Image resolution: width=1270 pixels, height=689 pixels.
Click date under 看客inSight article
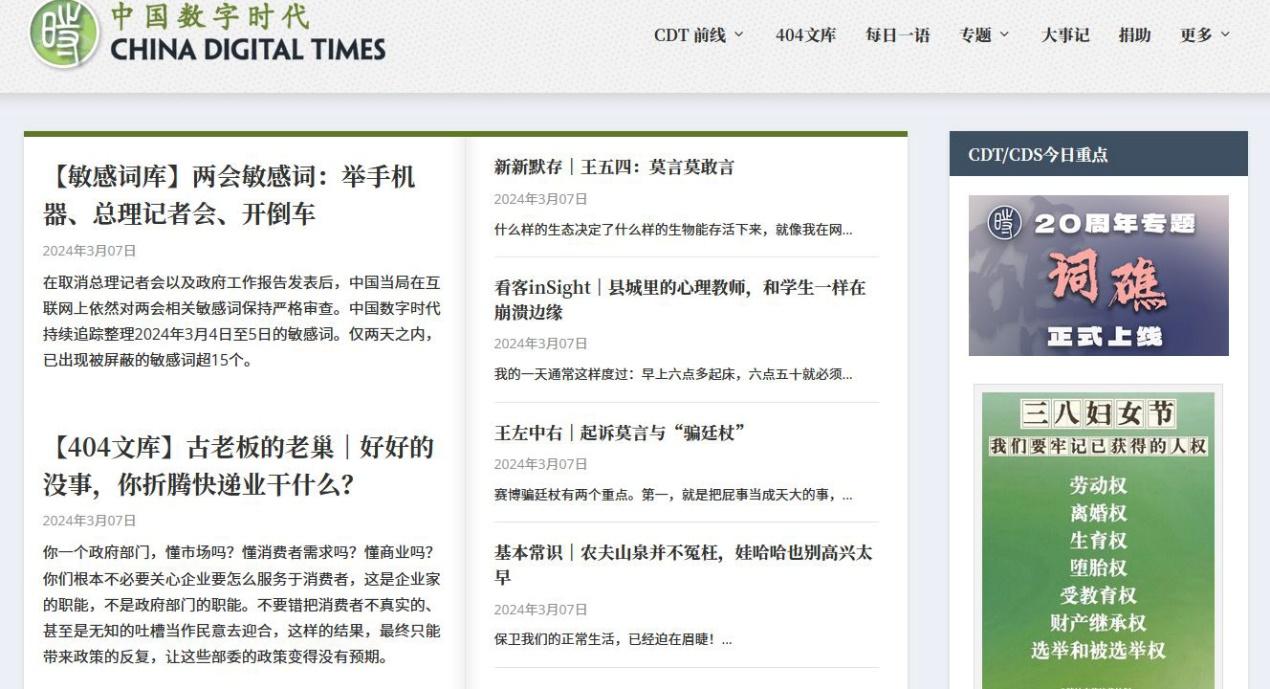click(540, 343)
